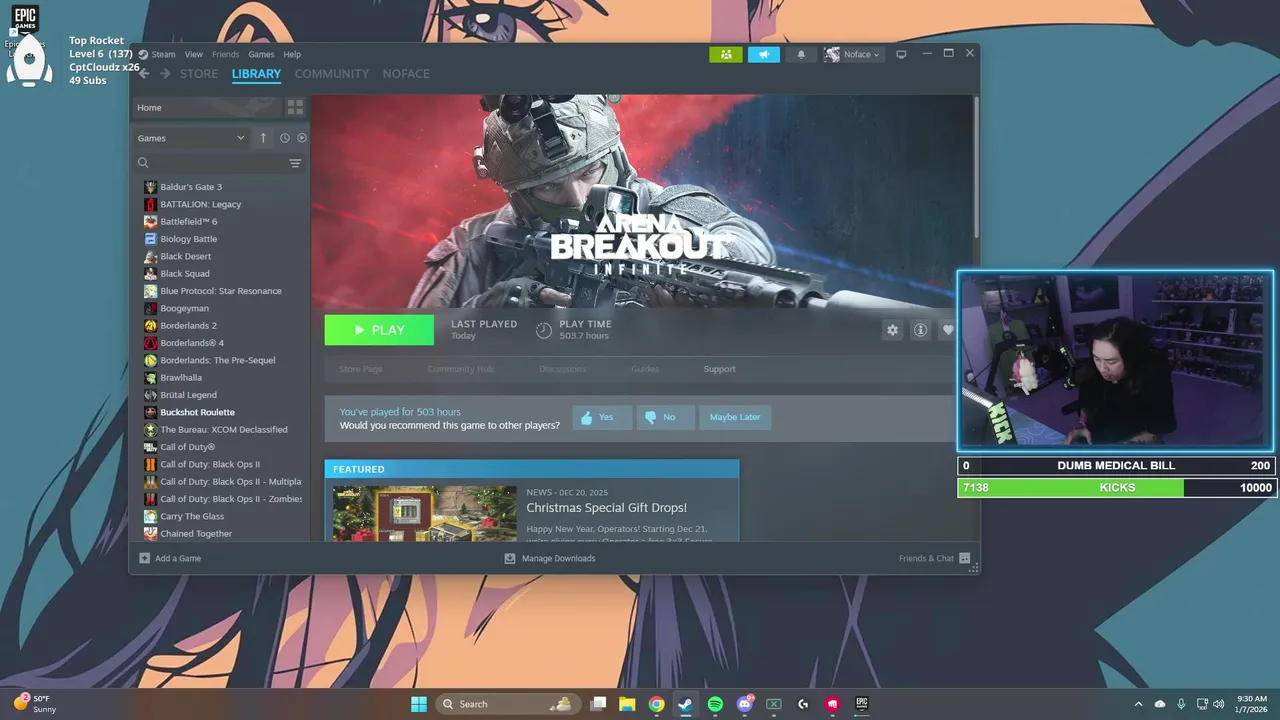Go forward with the navigation arrow

click(x=165, y=74)
